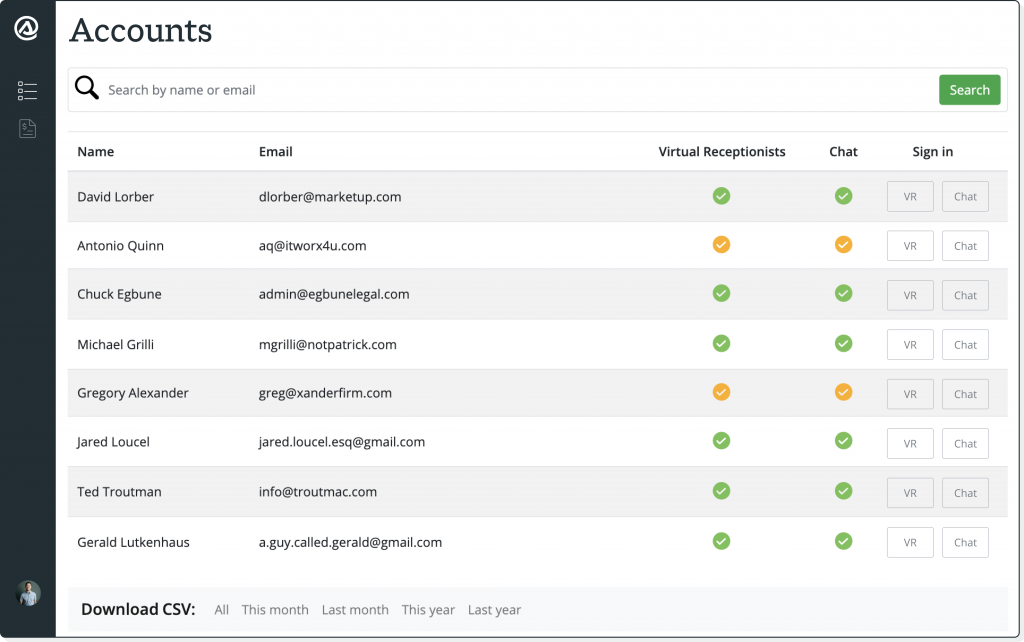The width and height of the screenshot is (1024, 642).
Task: Click the user avatar in the sidebar
Action: pyautogui.click(x=28, y=593)
